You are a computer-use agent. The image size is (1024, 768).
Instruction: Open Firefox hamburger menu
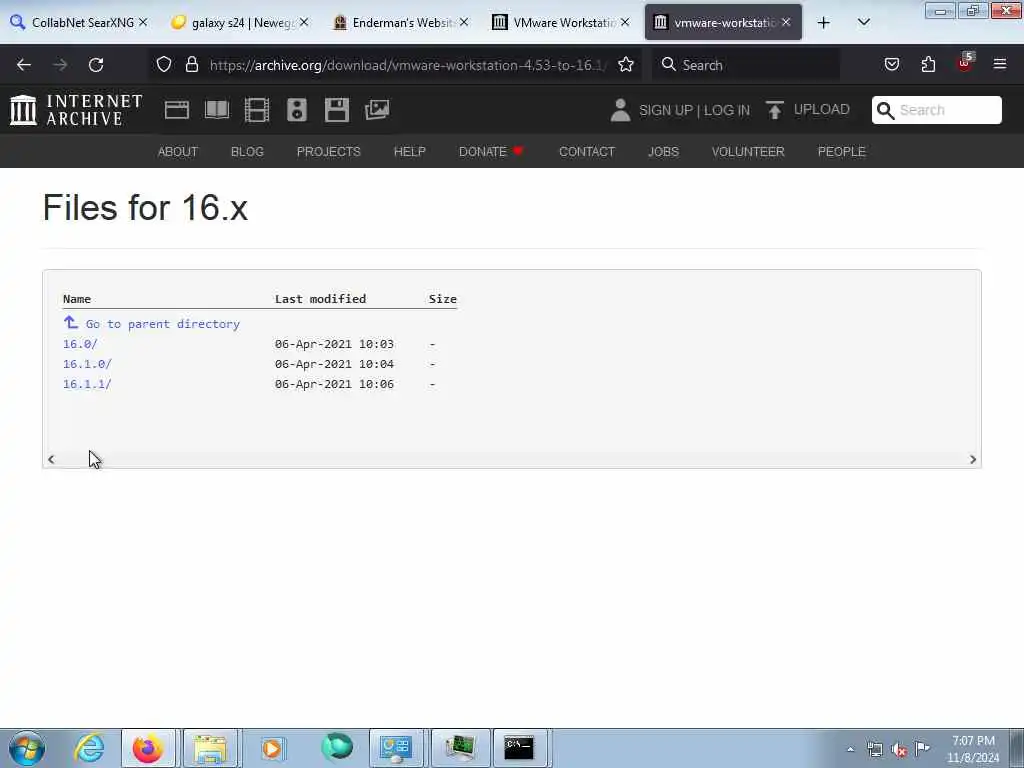click(x=1000, y=64)
